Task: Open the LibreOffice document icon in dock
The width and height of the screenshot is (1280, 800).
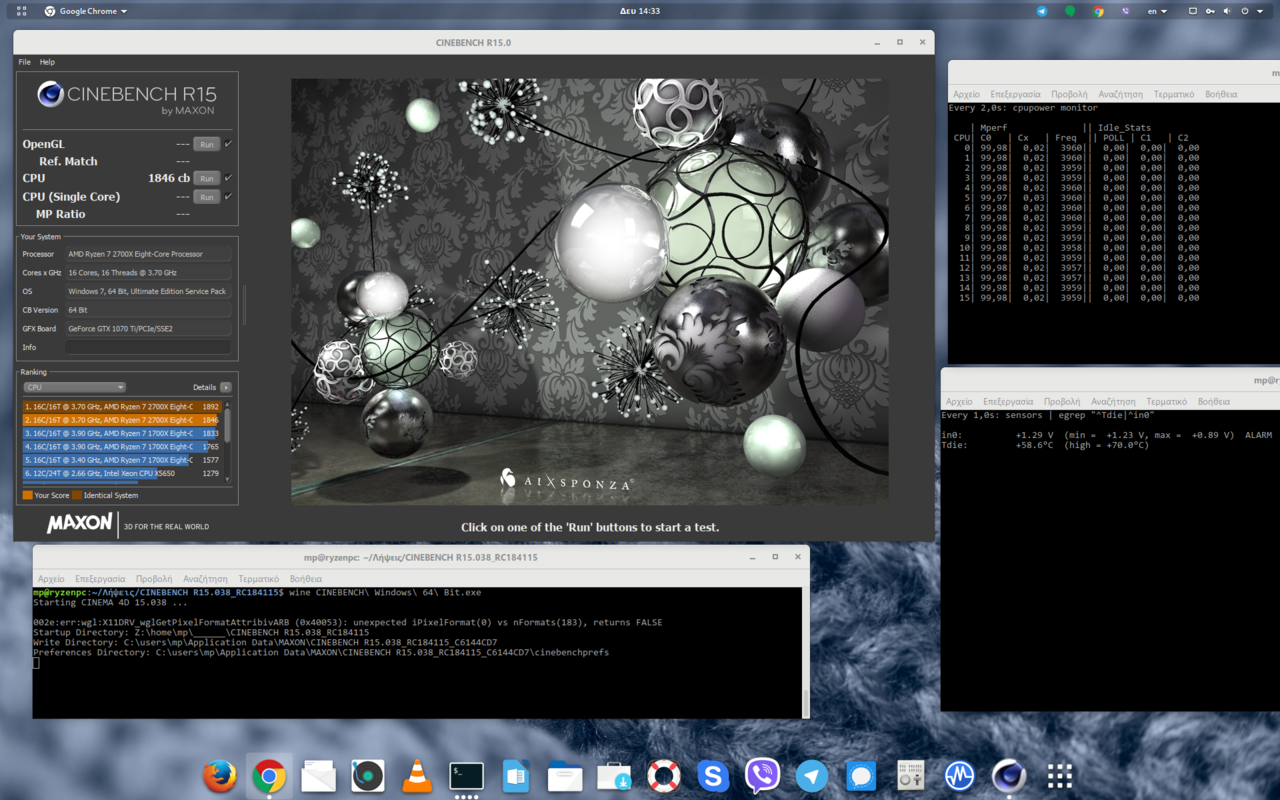Action: pyautogui.click(x=516, y=776)
